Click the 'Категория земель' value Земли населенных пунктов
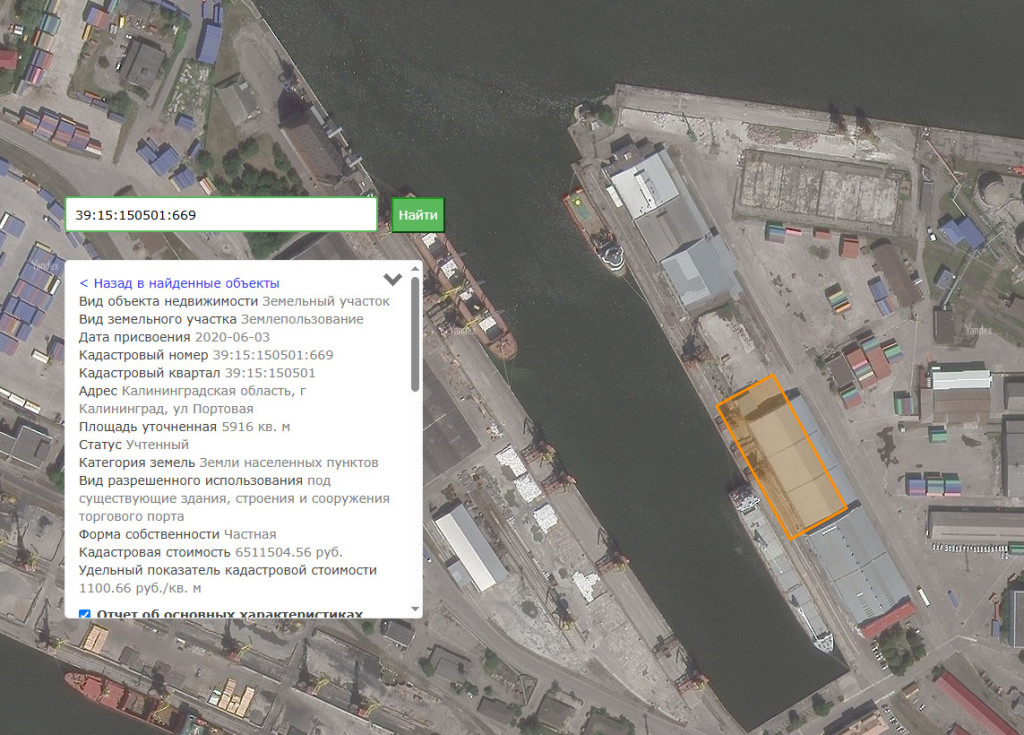 click(x=289, y=463)
